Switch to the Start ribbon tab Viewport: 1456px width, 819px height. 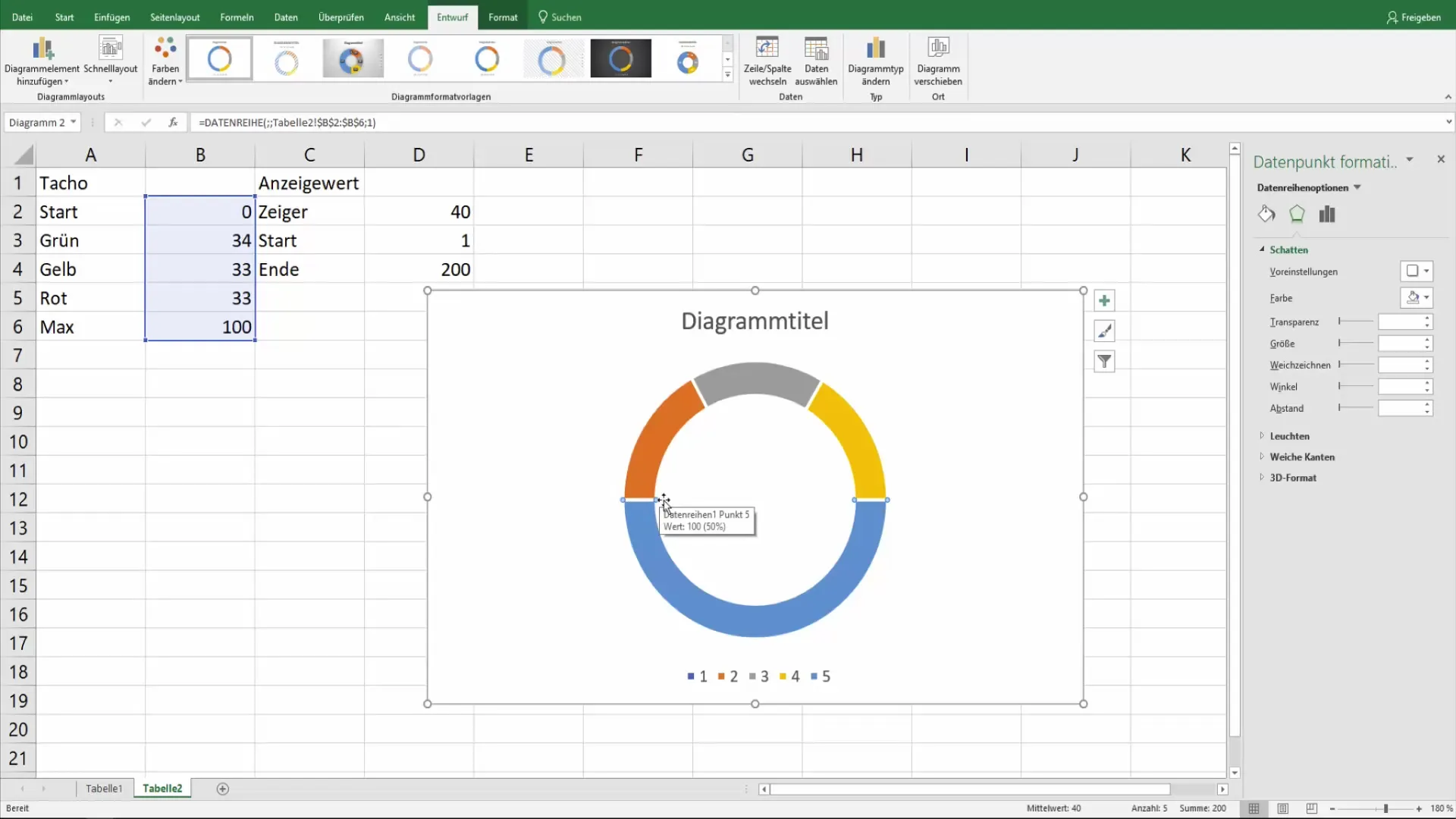(x=64, y=17)
